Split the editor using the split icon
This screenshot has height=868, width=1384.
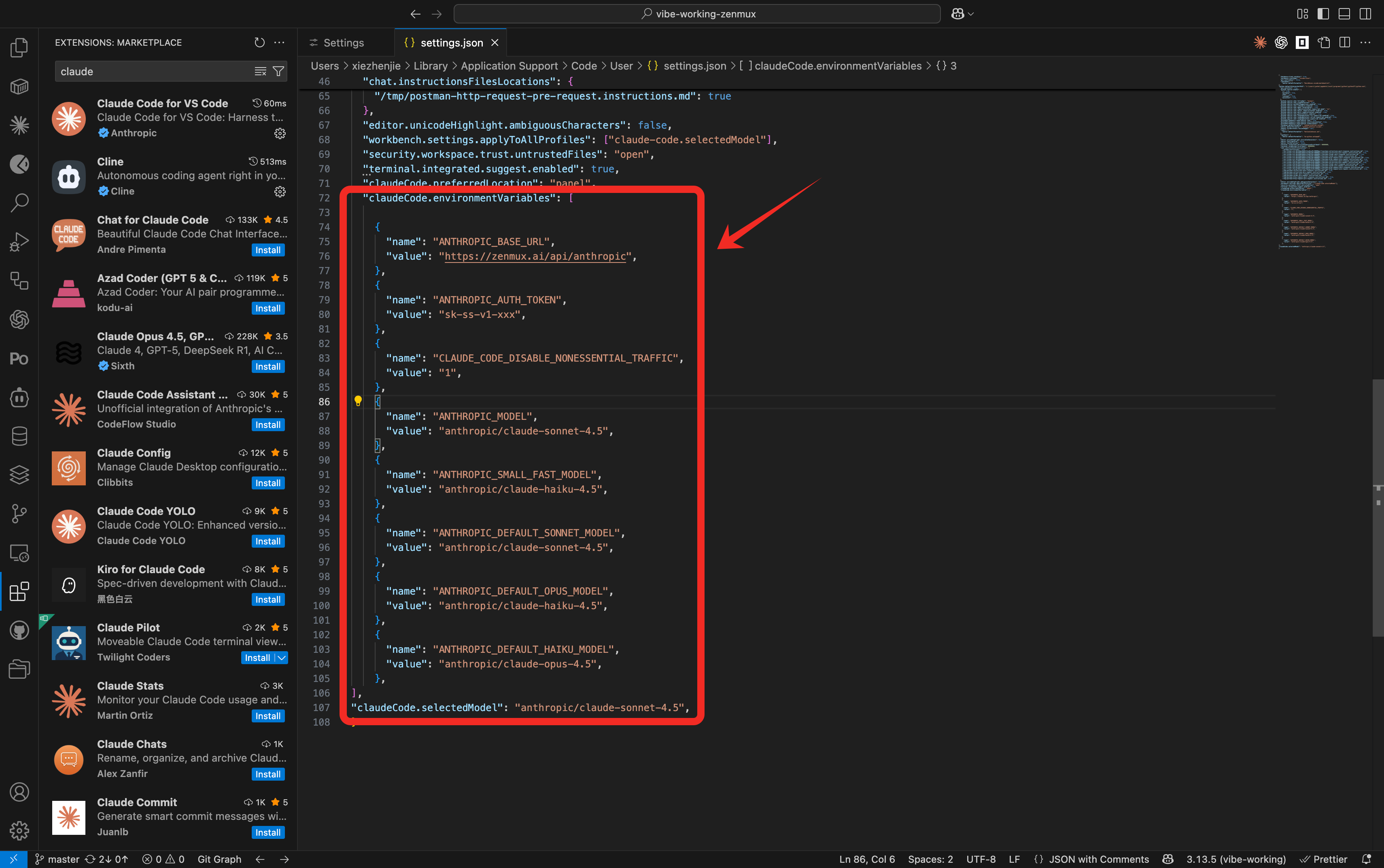tap(1345, 42)
